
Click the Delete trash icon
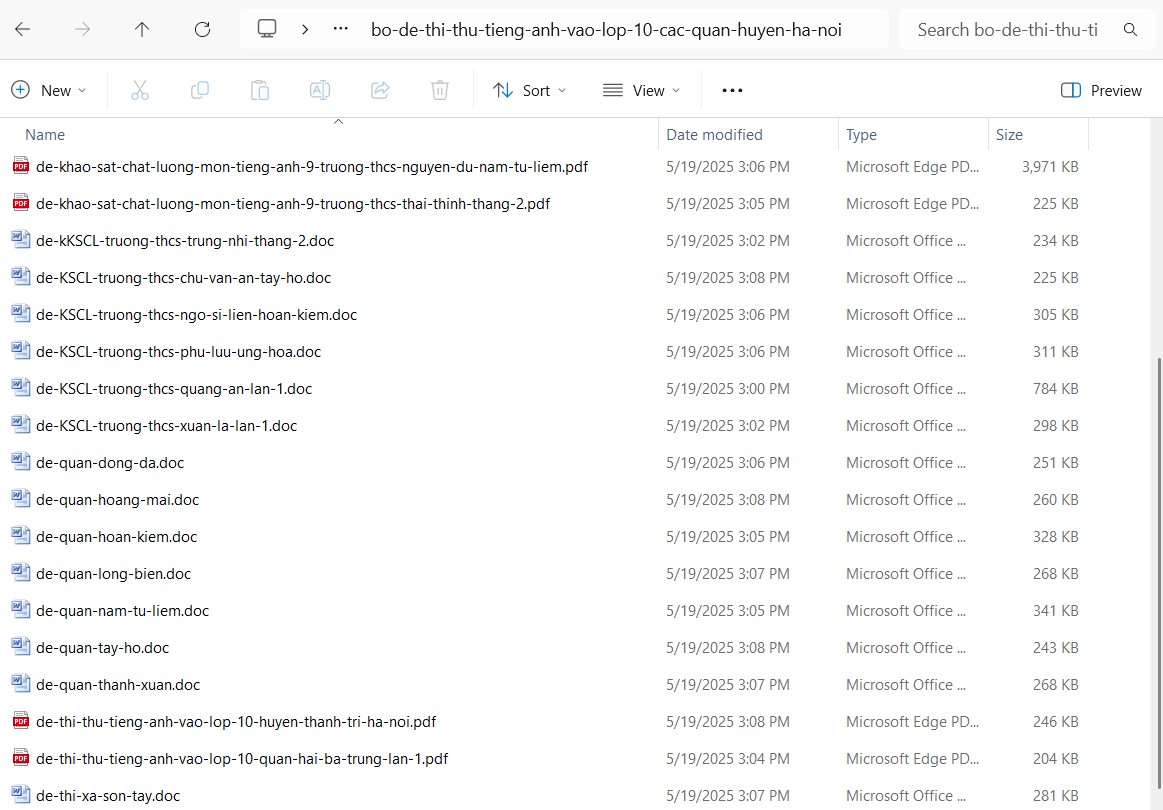click(440, 90)
